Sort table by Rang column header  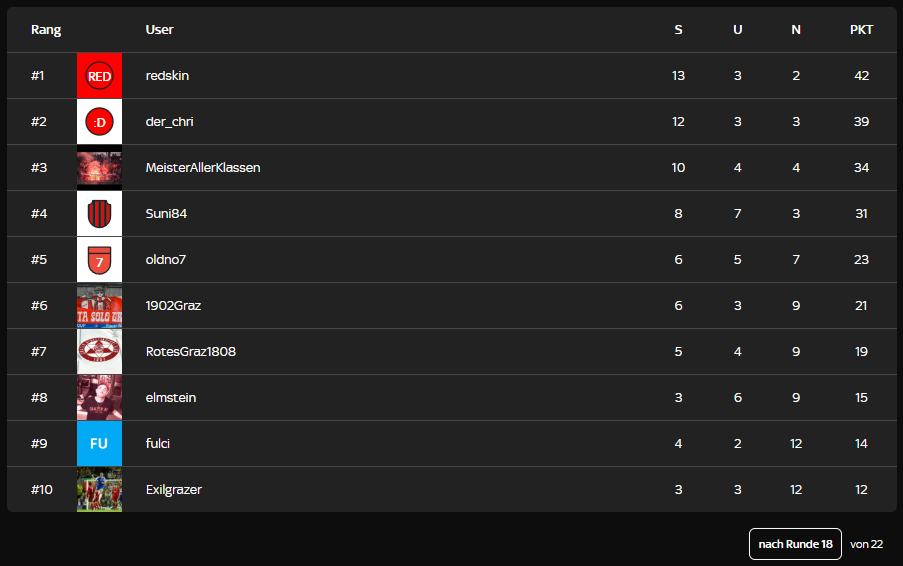pyautogui.click(x=46, y=30)
